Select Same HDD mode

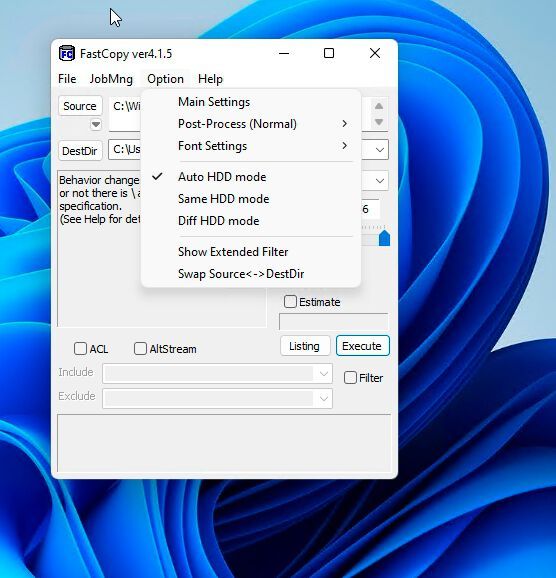coord(251,199)
